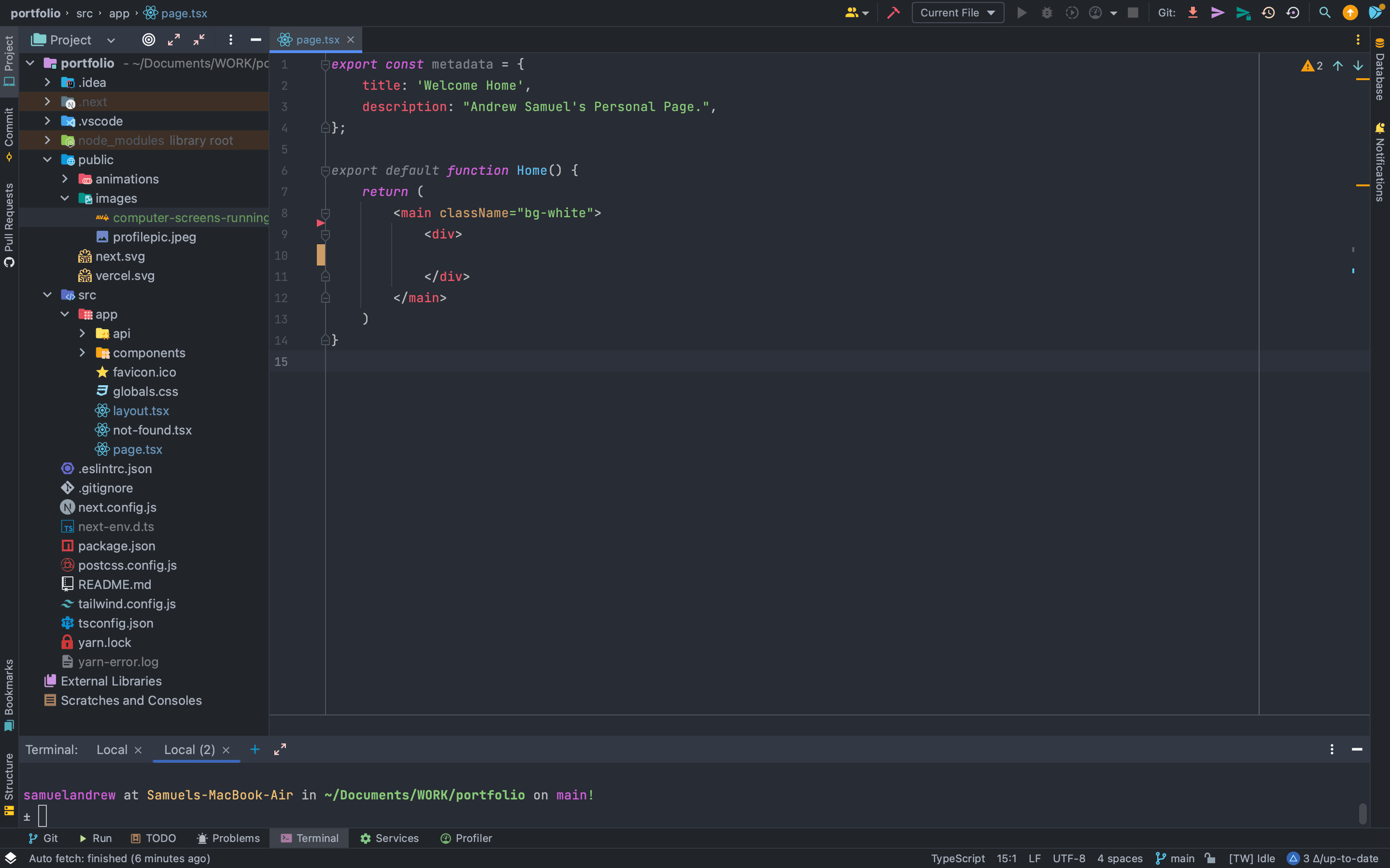
Task: Open the Project view selector dropdown
Action: (x=74, y=40)
